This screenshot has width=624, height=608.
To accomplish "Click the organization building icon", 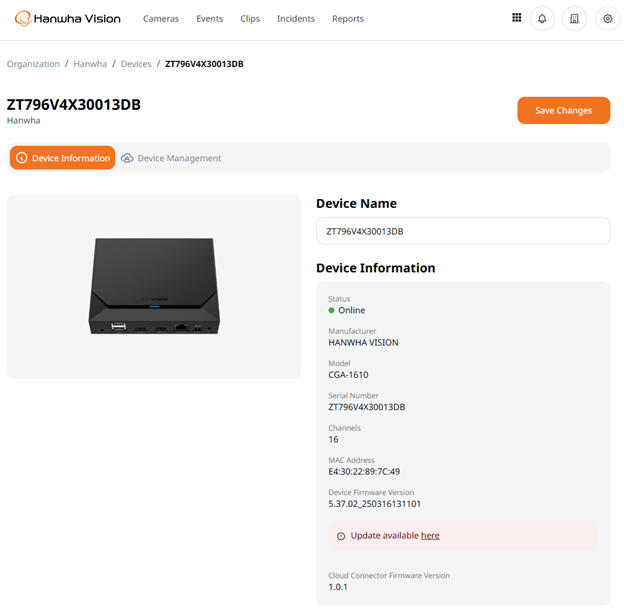I will [x=574, y=18].
